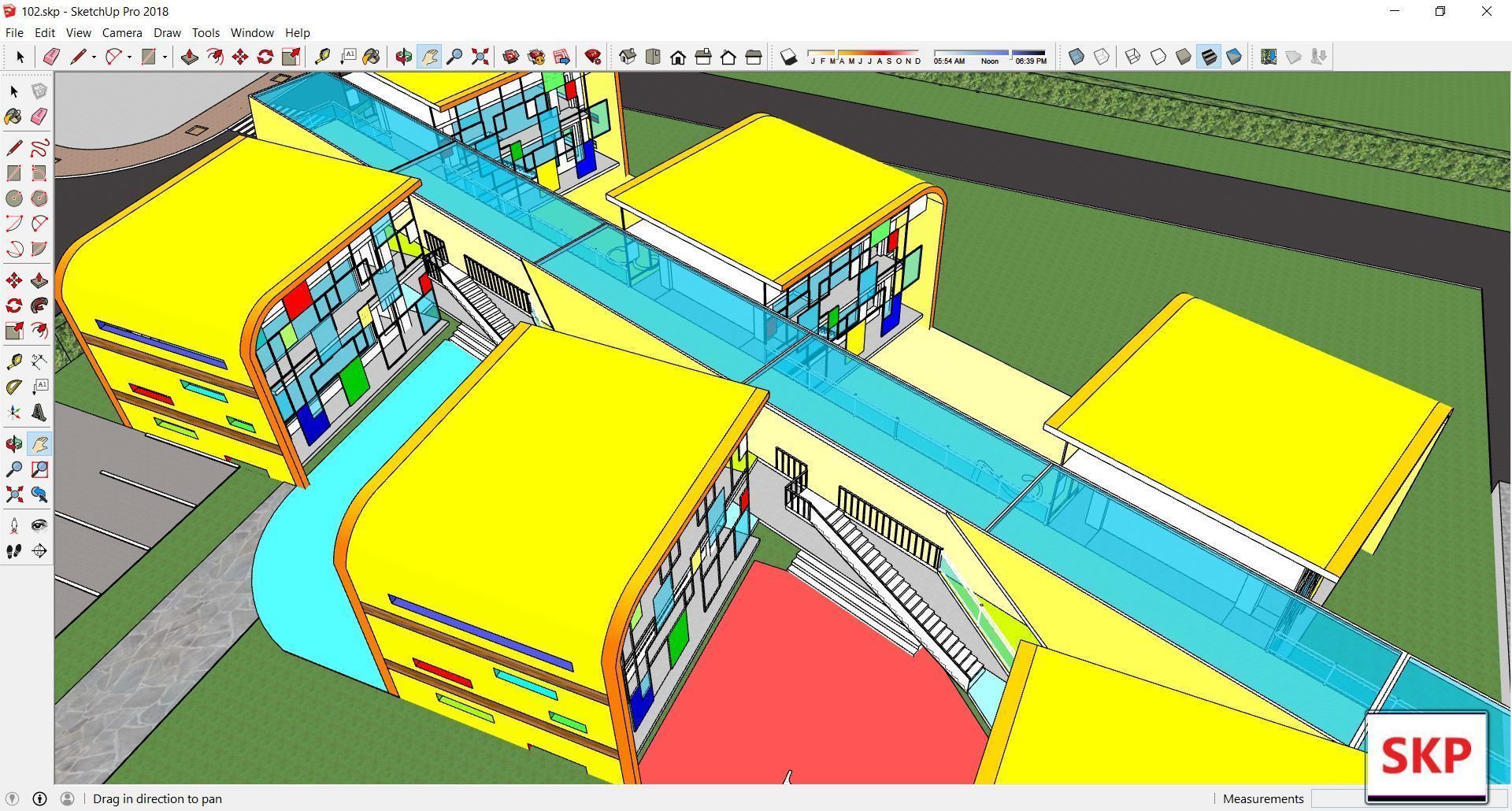Screen dimensions: 1512x811
Task: Expand the Rectangle tool dropdown arrow
Action: (x=165, y=57)
